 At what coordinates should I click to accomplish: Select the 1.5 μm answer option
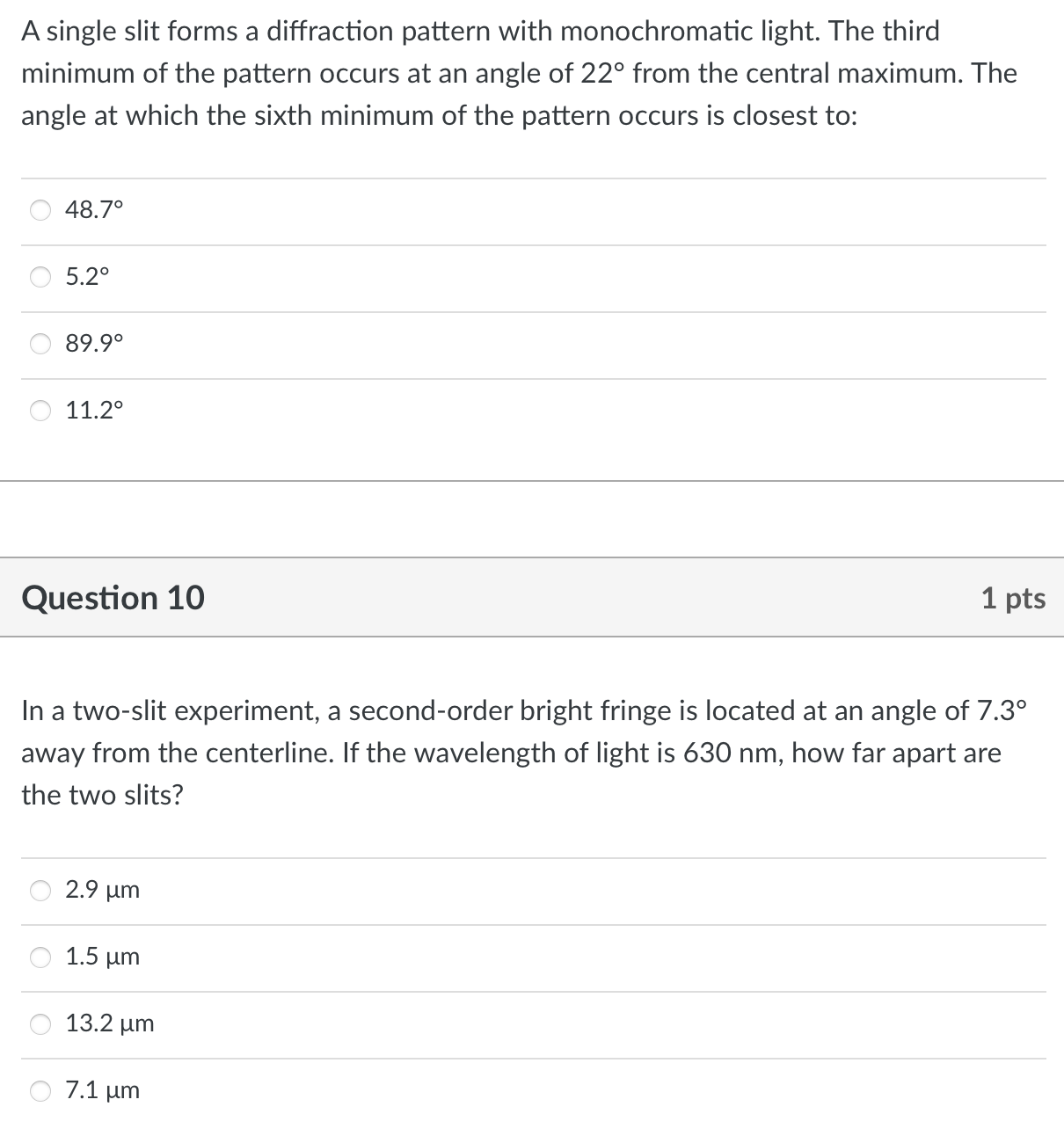[40, 958]
